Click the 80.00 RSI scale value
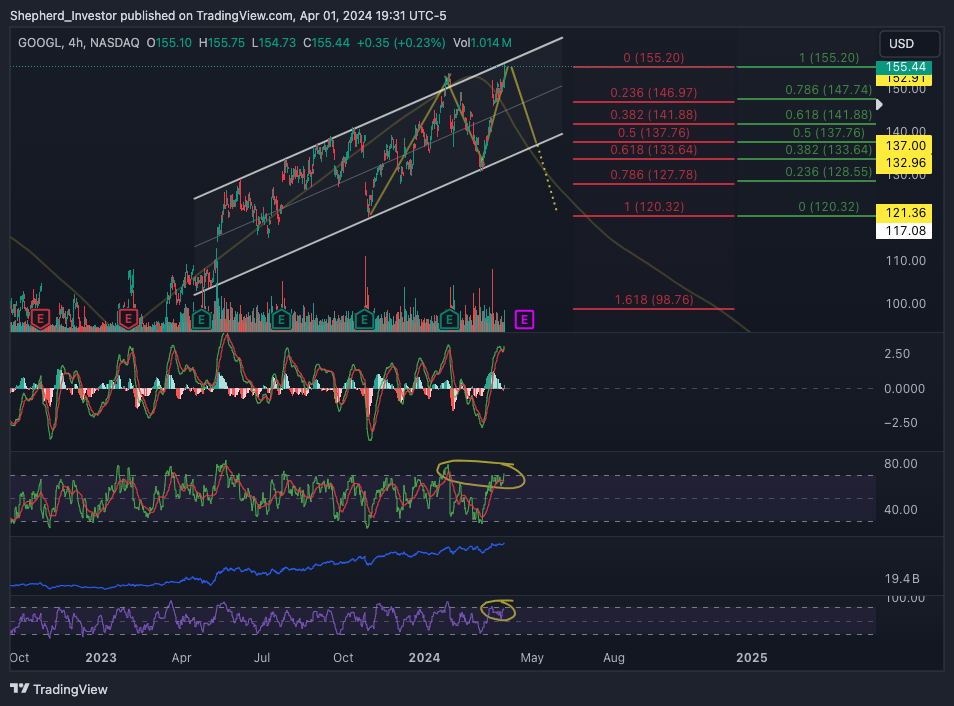 coord(900,464)
